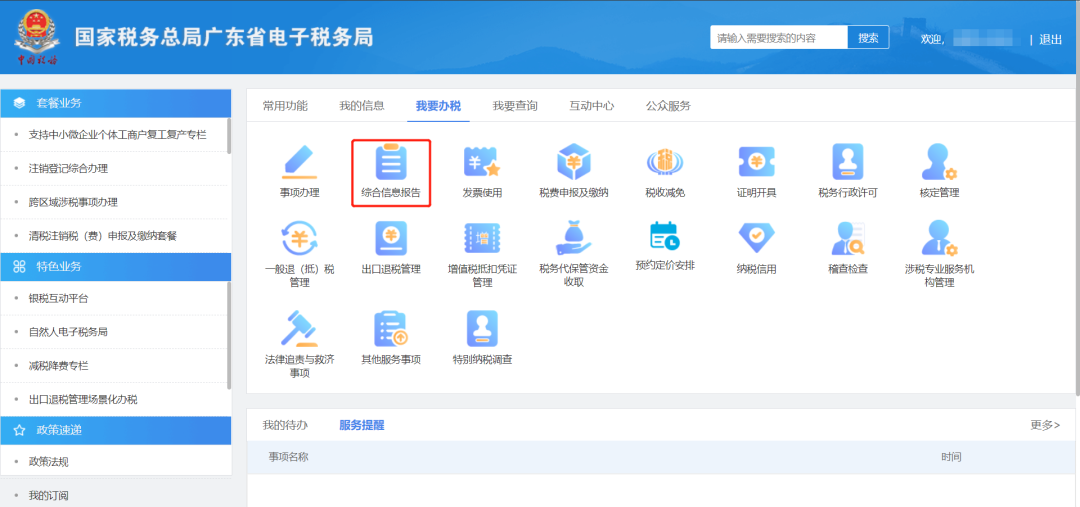Image resolution: width=1080 pixels, height=507 pixels.
Task: Click the 退出 logout link
Action: [x=1050, y=39]
